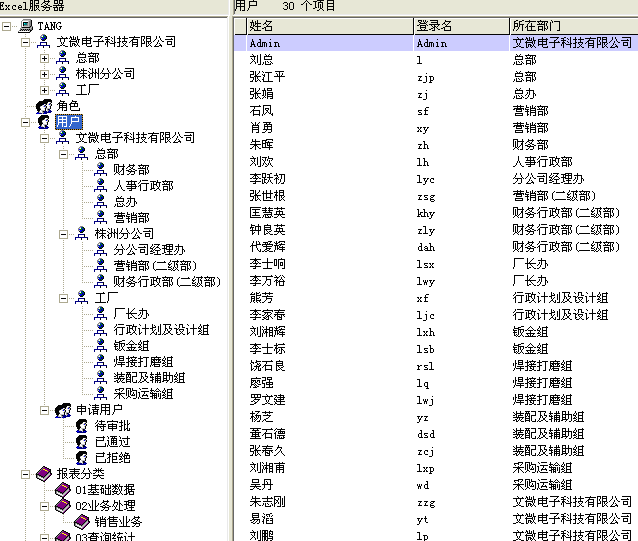The width and height of the screenshot is (638, 541).
Task: Click the 销售业务 book icon
Action: pyautogui.click(x=82, y=522)
